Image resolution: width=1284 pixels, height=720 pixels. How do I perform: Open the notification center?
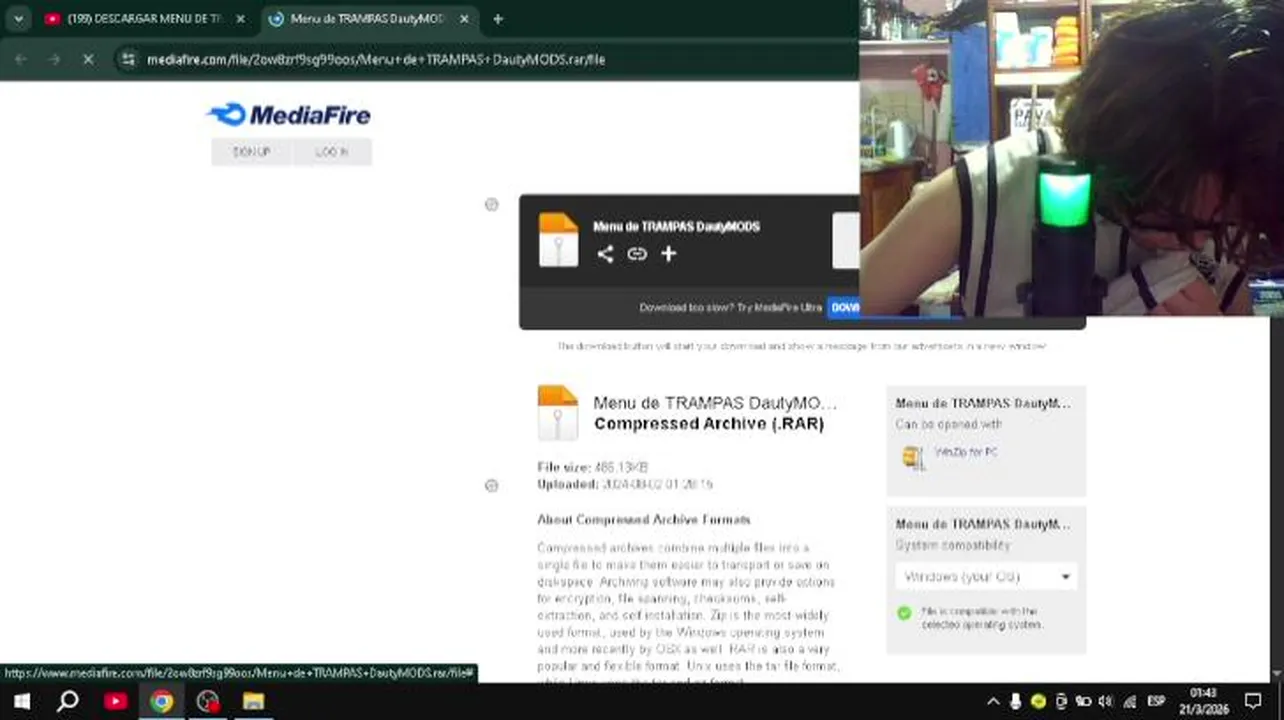1253,702
